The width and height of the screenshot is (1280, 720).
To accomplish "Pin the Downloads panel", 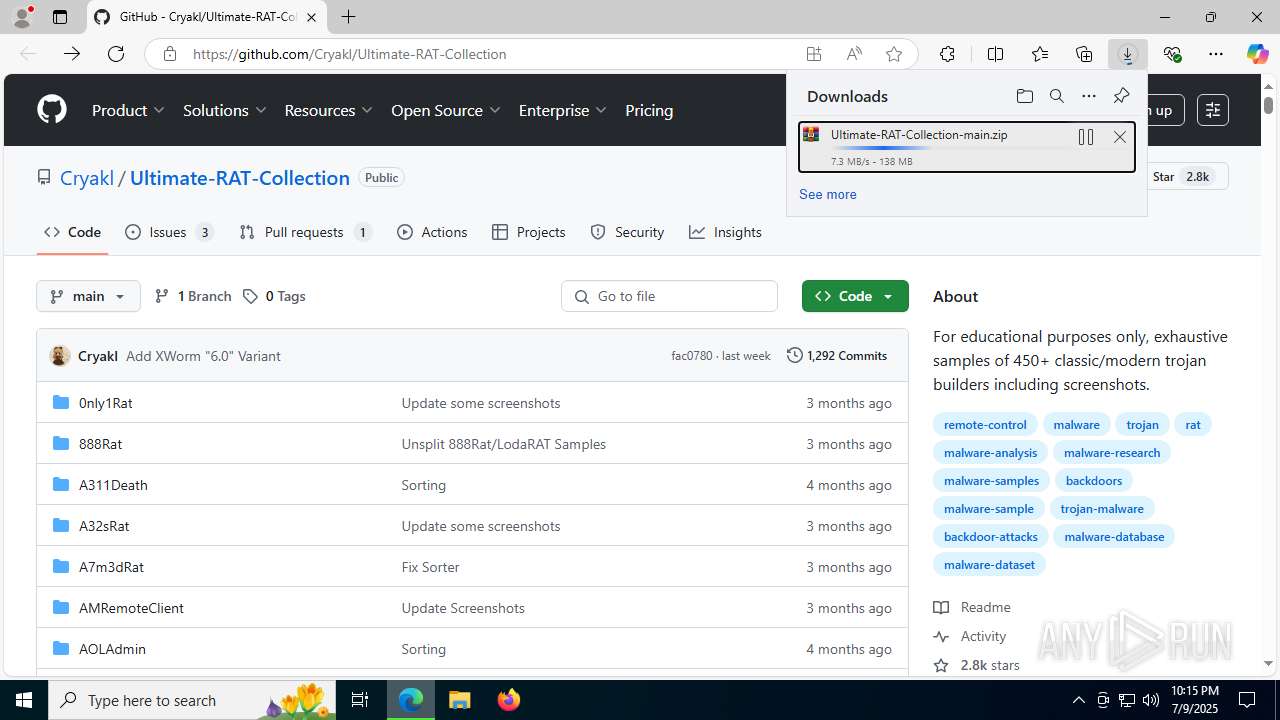I will (1121, 96).
